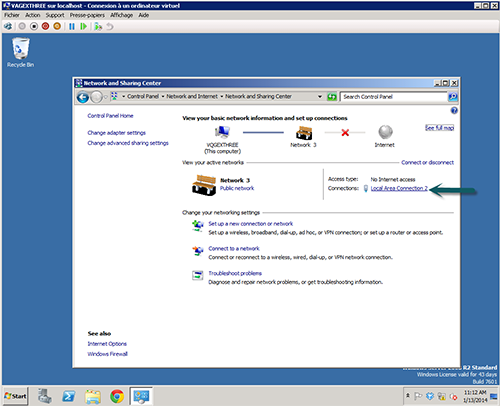
Task: Click the Troubleshoot problems link
Action: [235, 273]
